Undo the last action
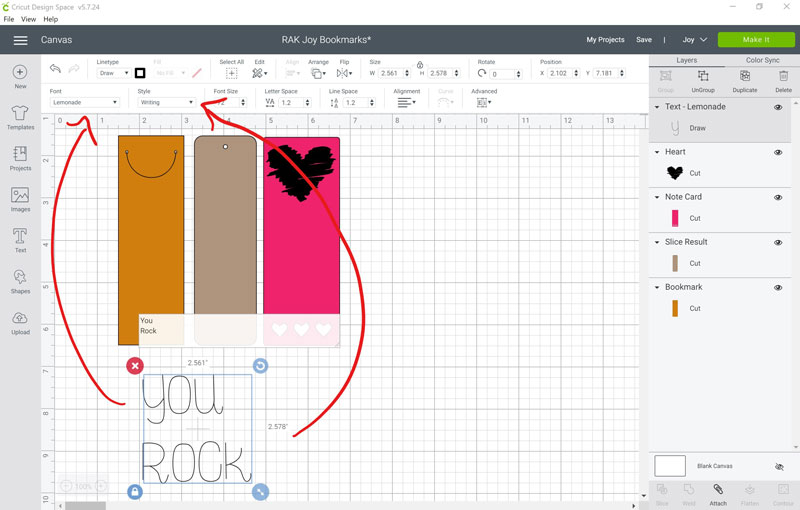800x510 pixels. [x=55, y=68]
